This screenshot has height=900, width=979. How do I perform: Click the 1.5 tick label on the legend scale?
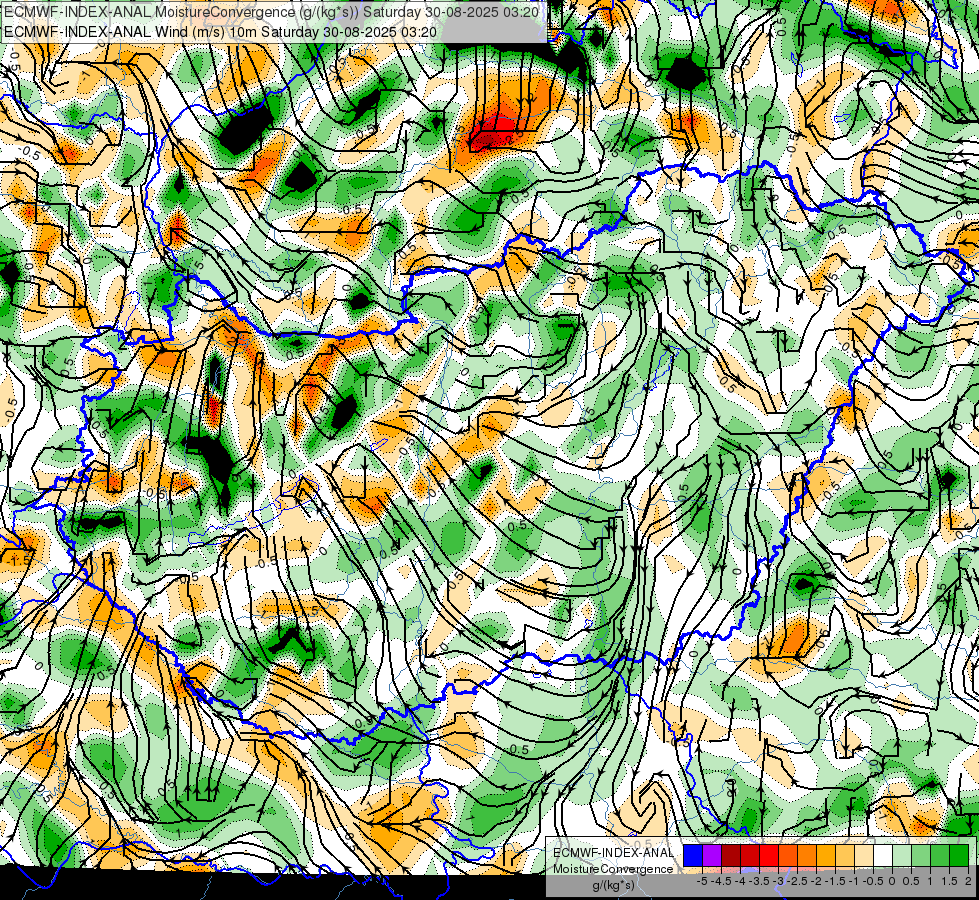(x=949, y=881)
